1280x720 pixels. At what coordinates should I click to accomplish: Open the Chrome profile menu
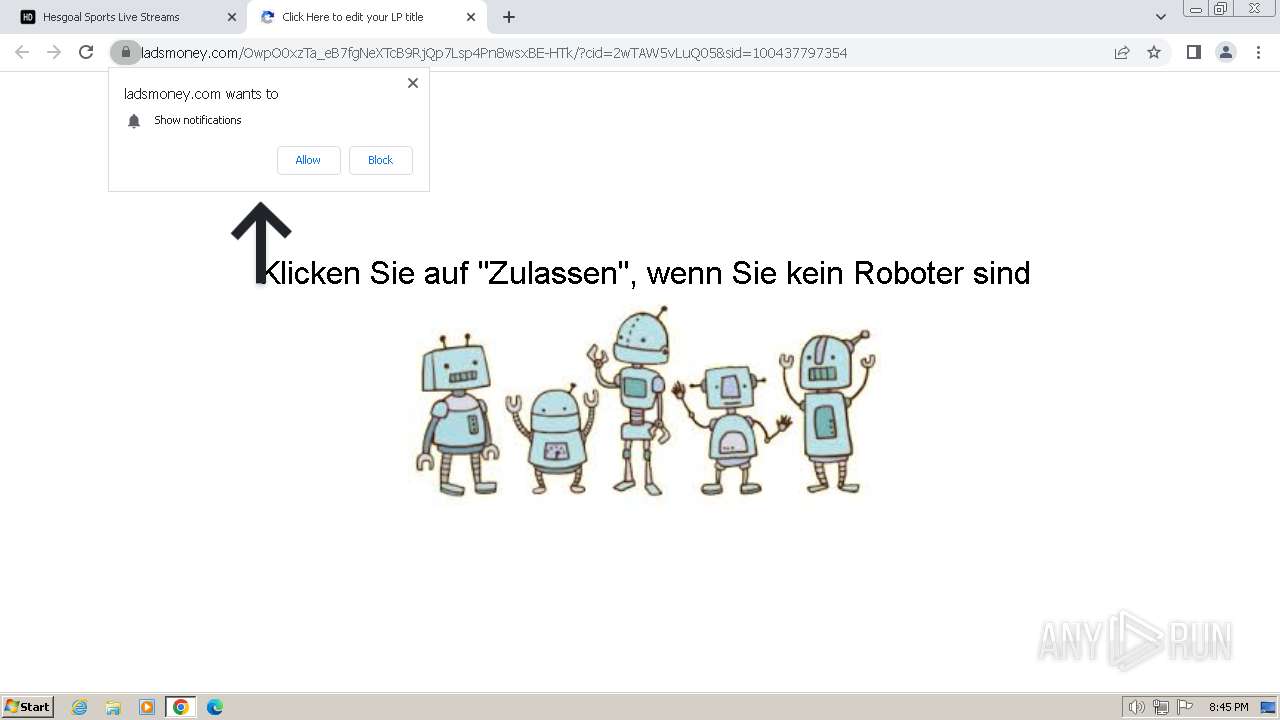1226,53
